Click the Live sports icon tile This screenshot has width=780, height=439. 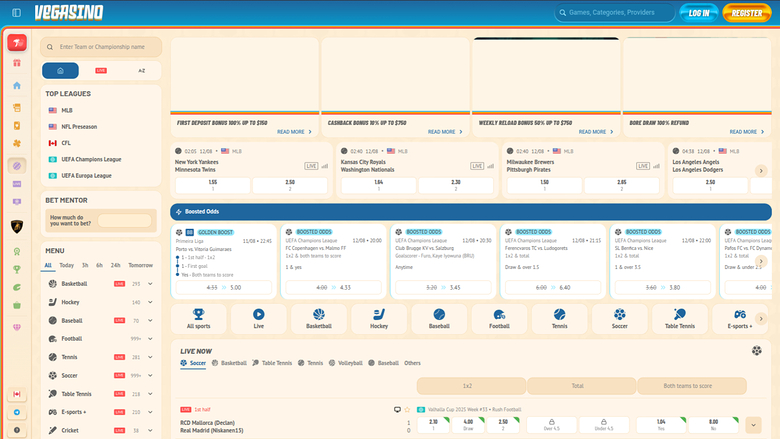259,319
